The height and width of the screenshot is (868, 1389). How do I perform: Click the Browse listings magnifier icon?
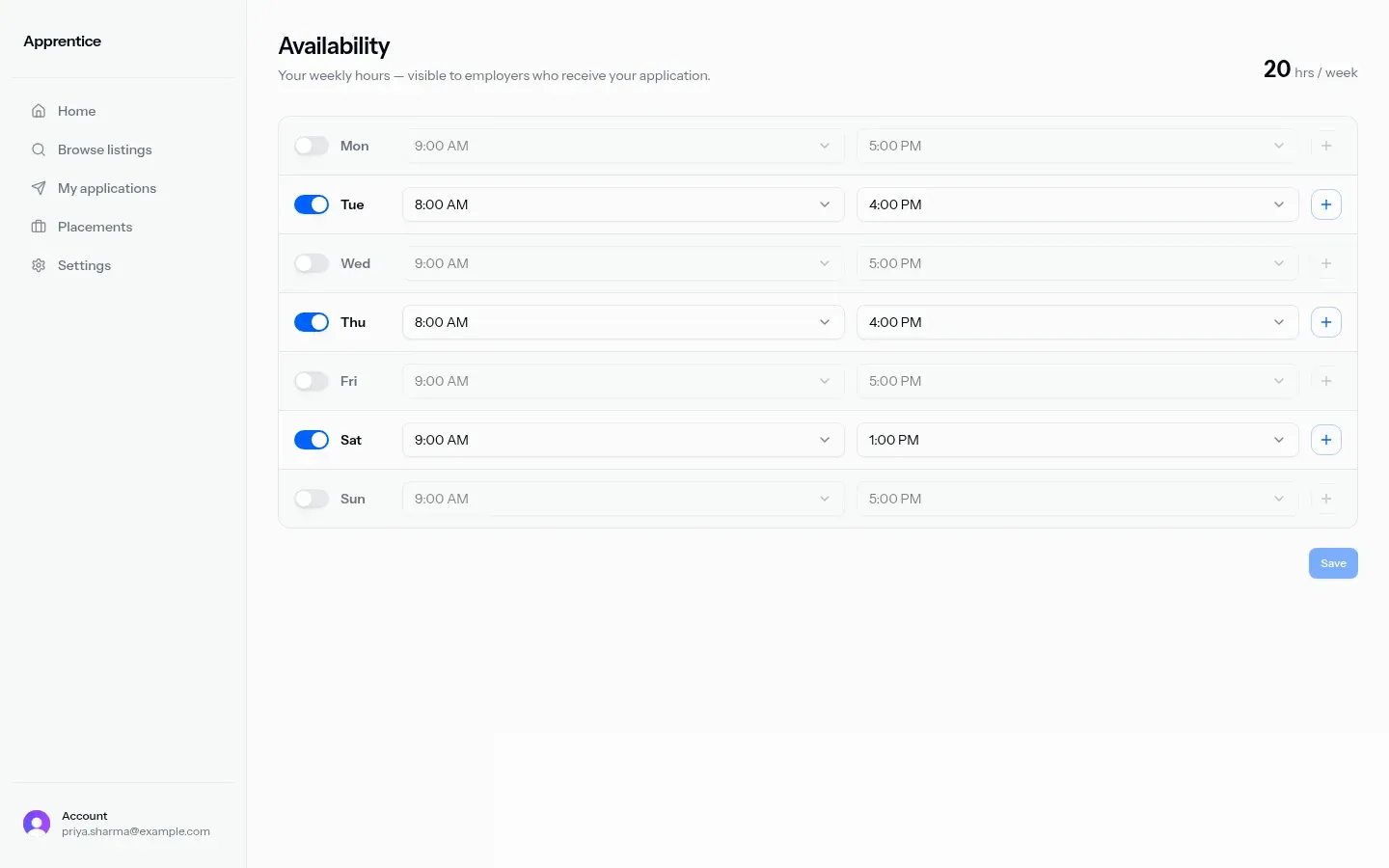pyautogui.click(x=39, y=149)
